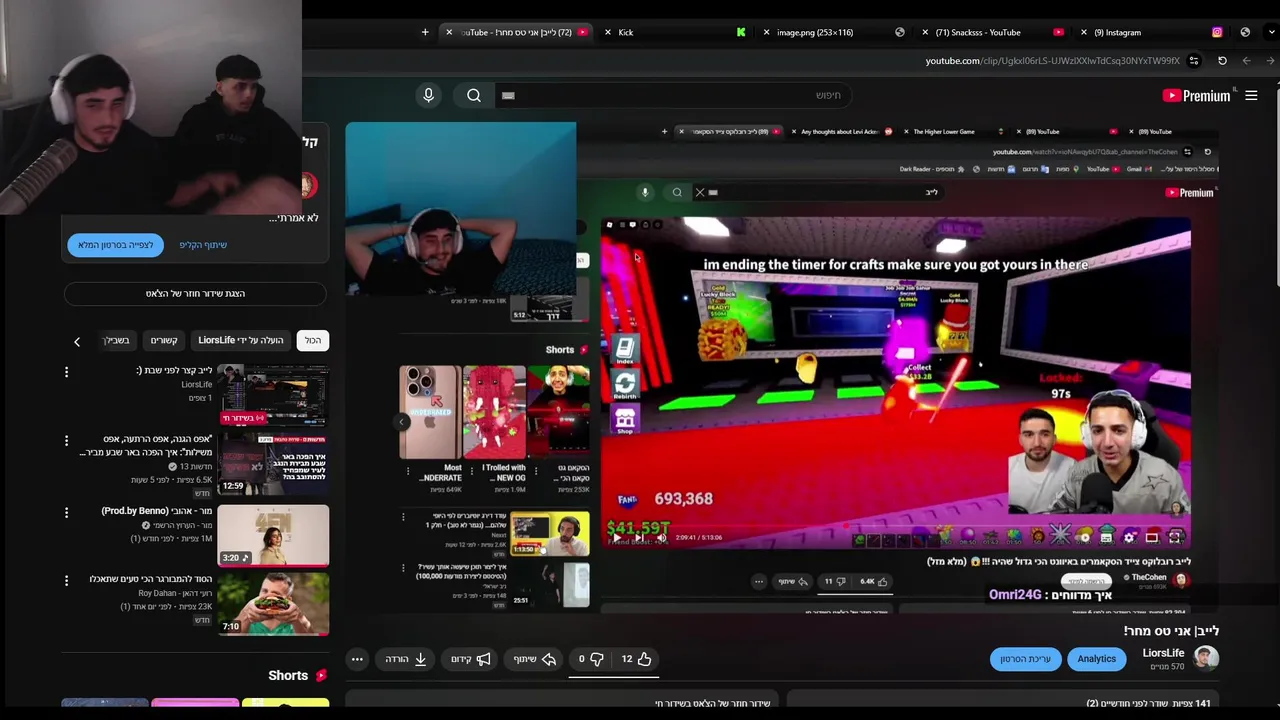Open TheCohen channel avatar in inner page
The image size is (1280, 720).
(x=1181, y=580)
